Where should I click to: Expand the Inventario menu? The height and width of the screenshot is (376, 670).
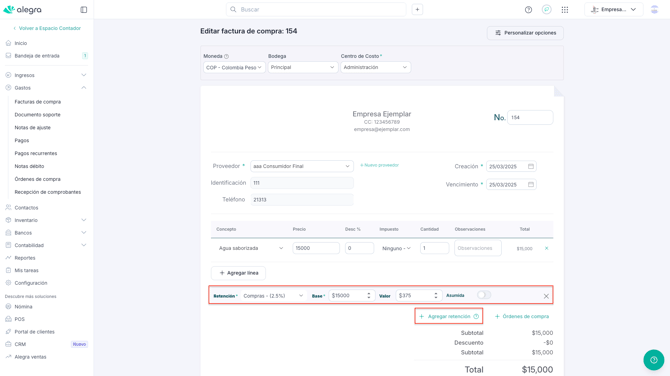pyautogui.click(x=84, y=220)
